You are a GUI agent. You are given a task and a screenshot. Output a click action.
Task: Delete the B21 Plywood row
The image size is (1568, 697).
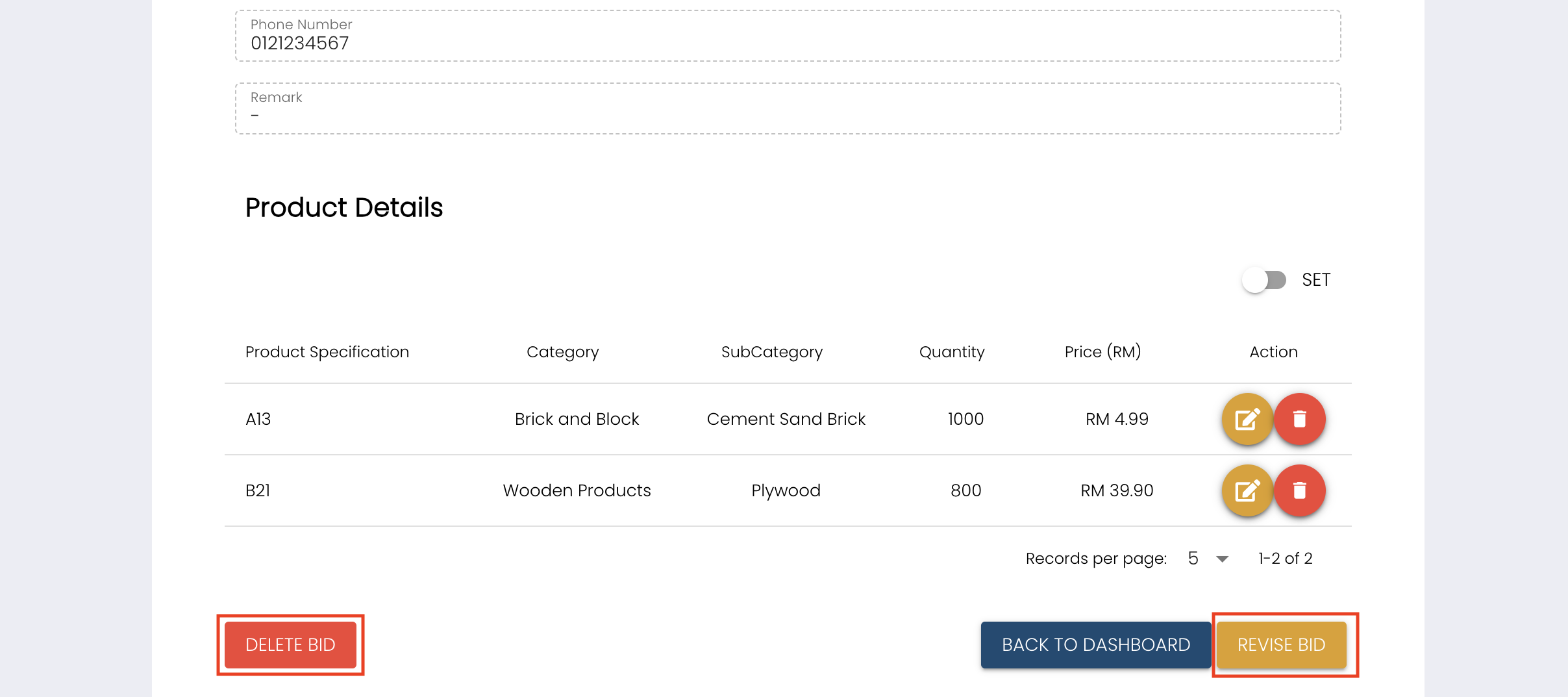(x=1299, y=490)
